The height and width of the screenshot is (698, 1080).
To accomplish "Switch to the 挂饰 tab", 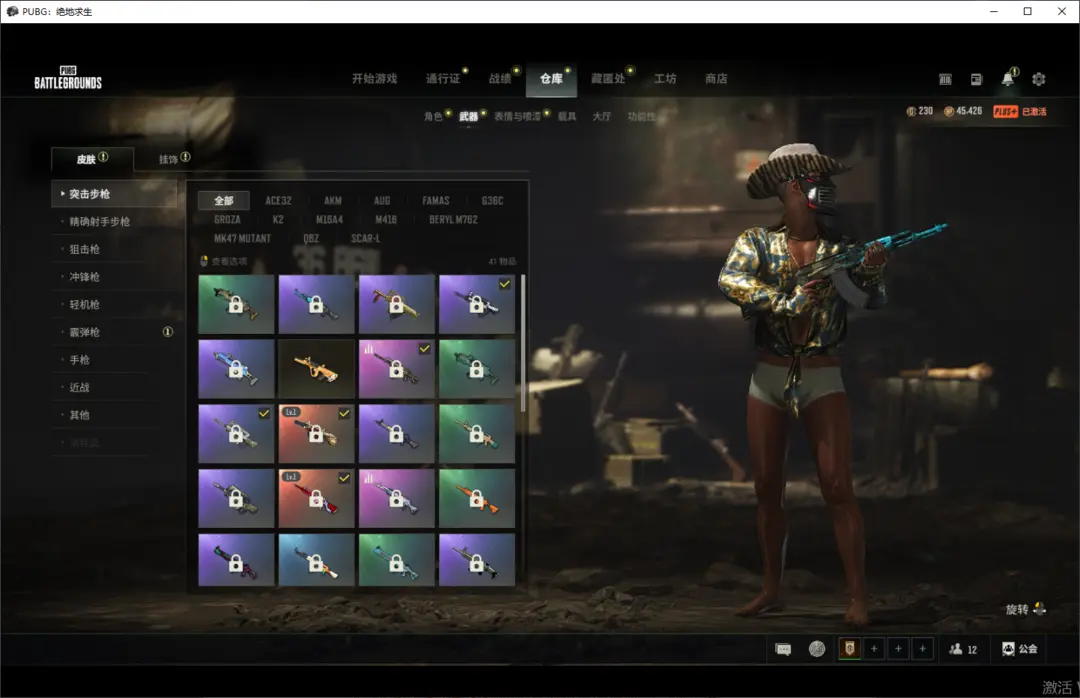I will coord(169,159).
